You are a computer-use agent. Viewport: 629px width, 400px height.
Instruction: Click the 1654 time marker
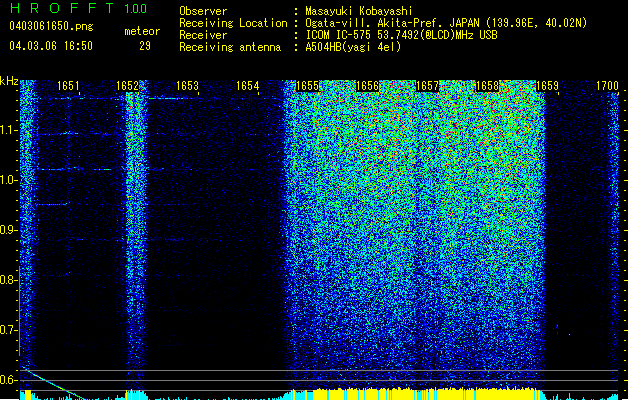[x=248, y=86]
